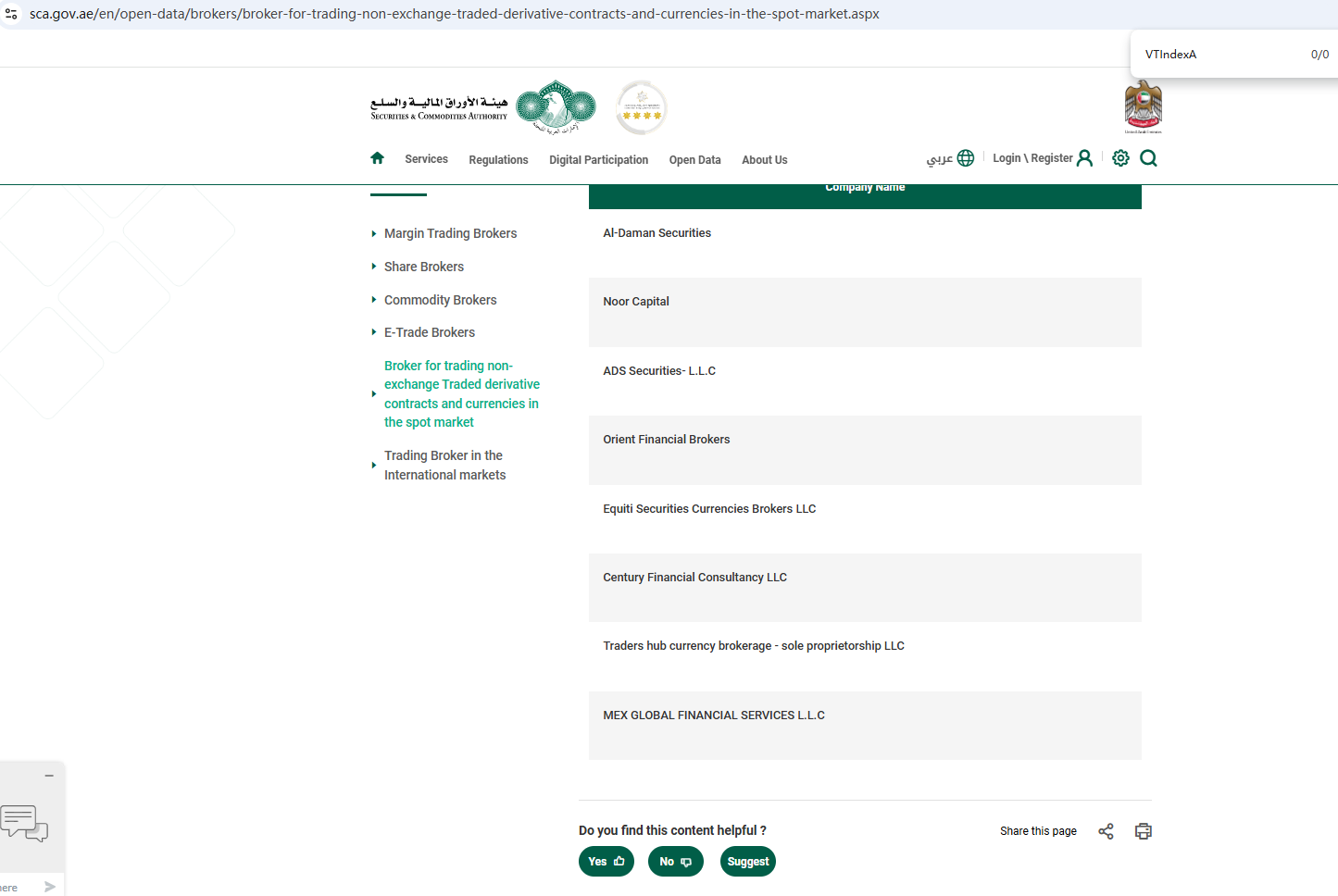Share this page via share icon
Screen dimensions: 1338x896
pos(1106,831)
